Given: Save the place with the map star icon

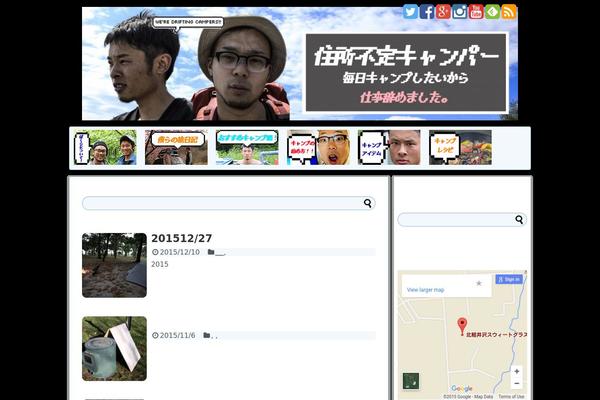Looking at the screenshot, I should coord(479,283).
